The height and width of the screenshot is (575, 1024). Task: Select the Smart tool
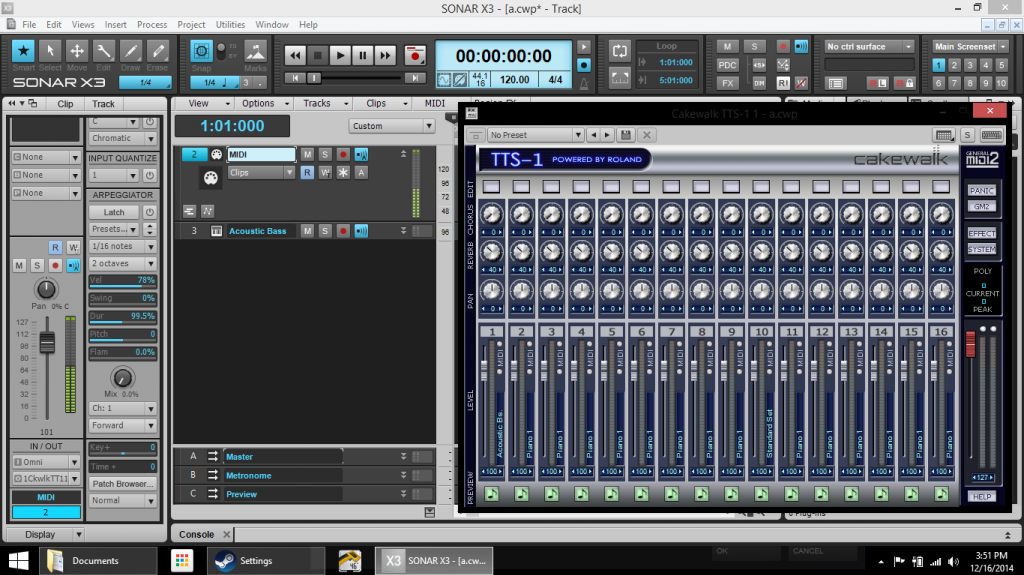click(23, 52)
